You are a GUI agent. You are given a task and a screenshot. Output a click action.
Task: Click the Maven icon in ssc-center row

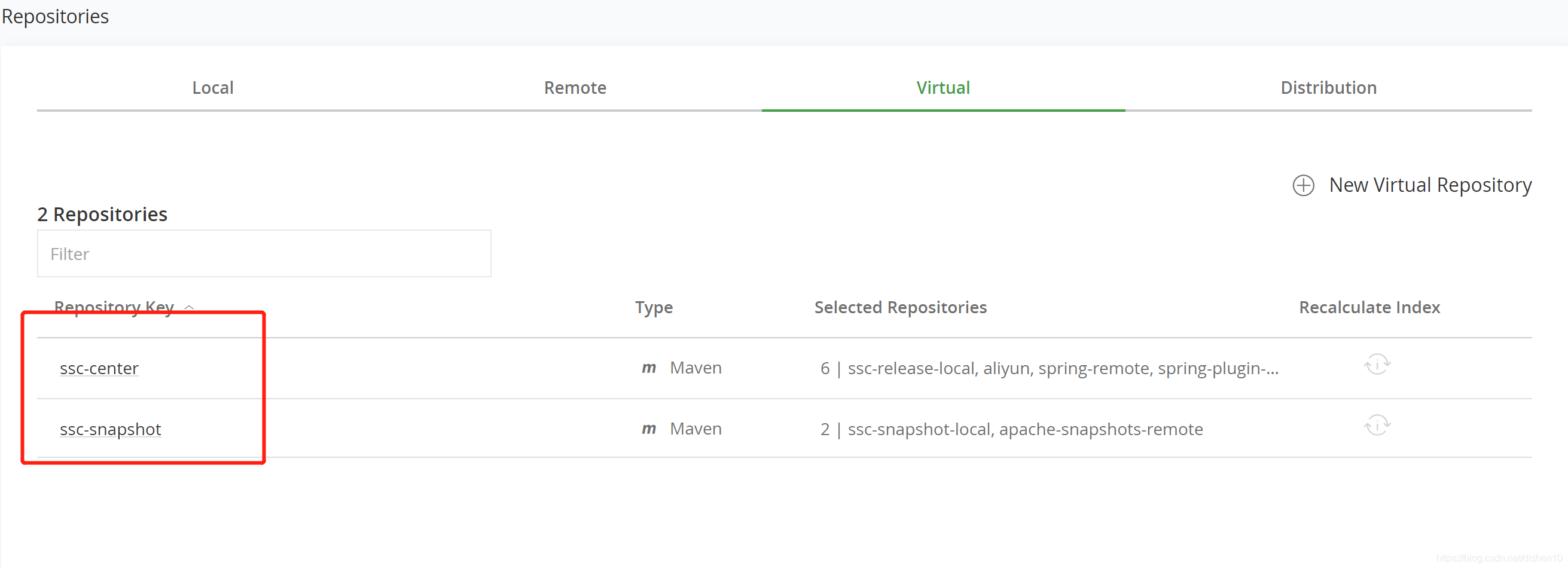coord(649,368)
